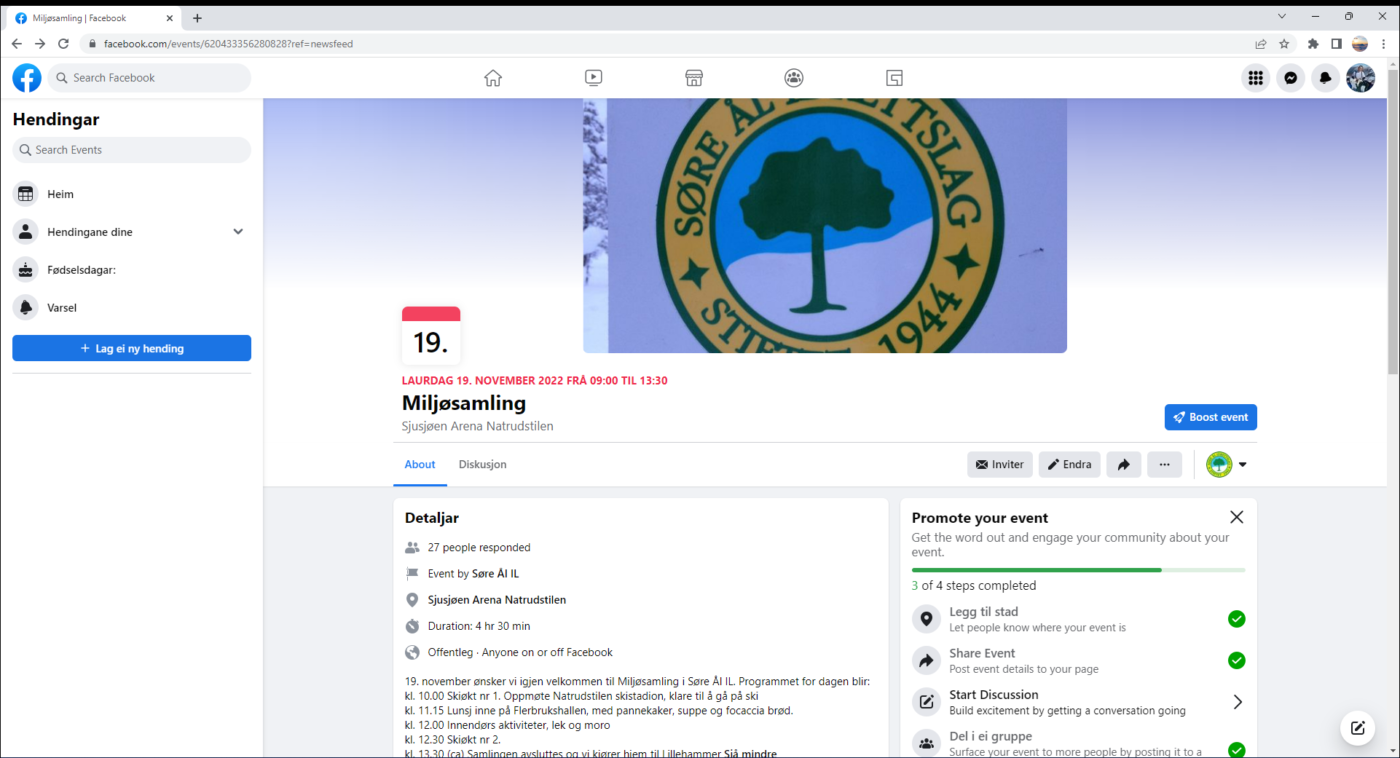Viewport: 1400px width, 758px height.
Task: Click the Boost event button
Action: click(1211, 417)
